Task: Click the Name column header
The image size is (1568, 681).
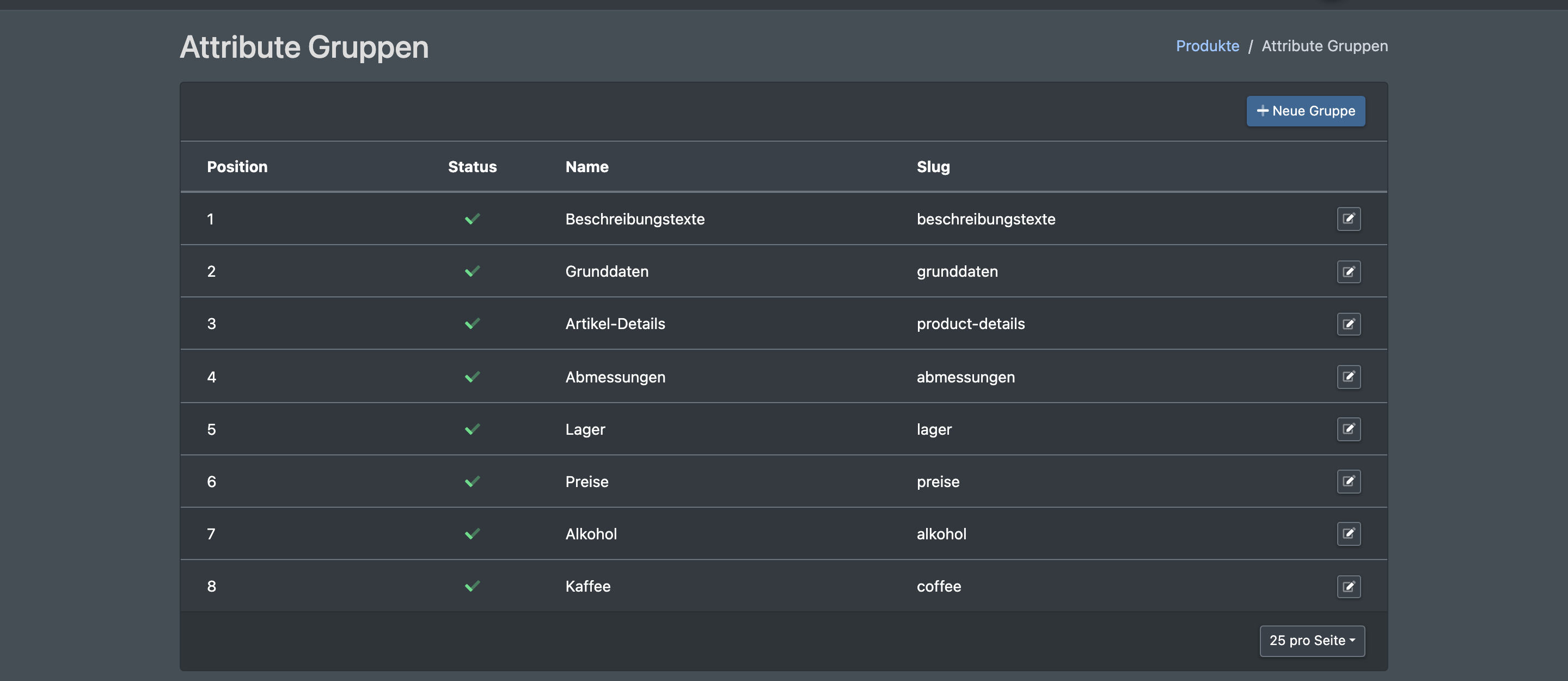Action: pos(586,166)
